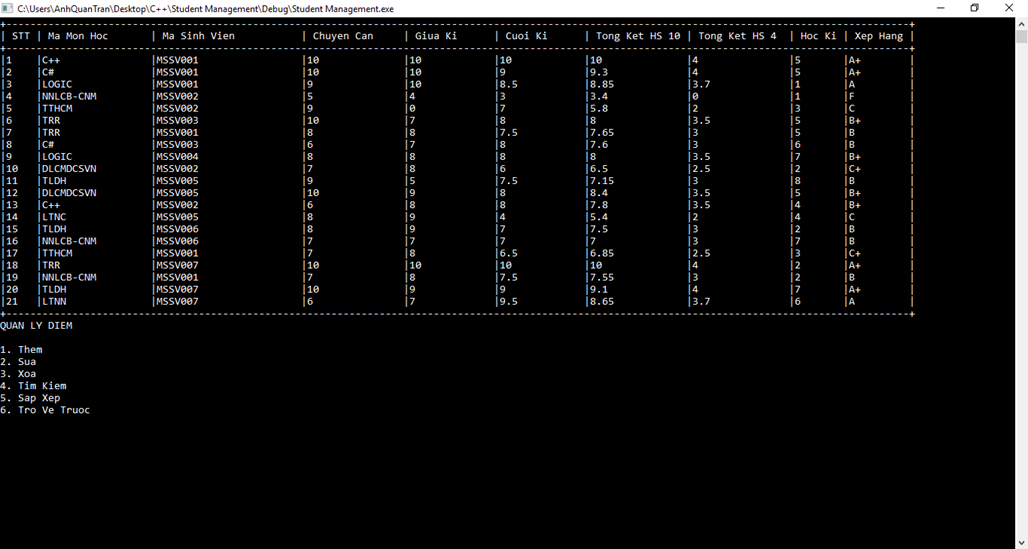Pick the "3. Xoa" menu option
Viewport: 1028px width, 549px height.
18,374
